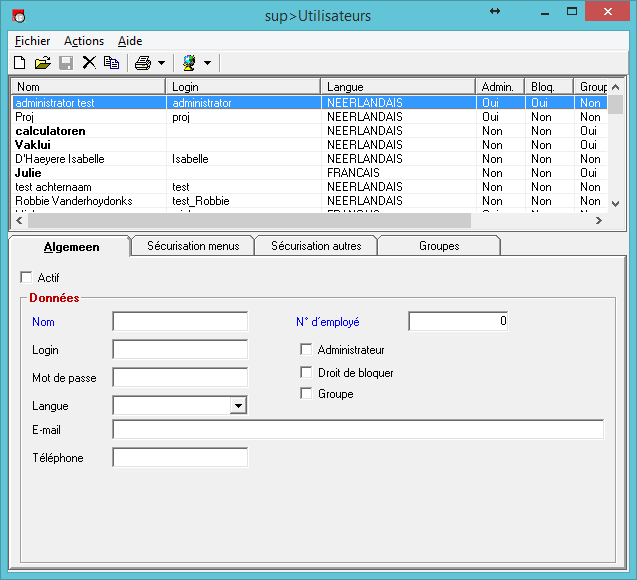Click the Copy icon in toolbar
The image size is (637, 580).
pos(111,63)
